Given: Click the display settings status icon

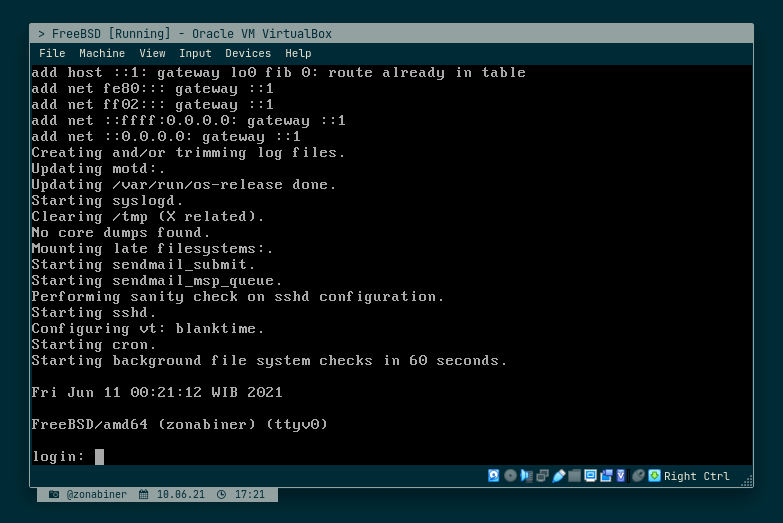Looking at the screenshot, I should (590, 476).
